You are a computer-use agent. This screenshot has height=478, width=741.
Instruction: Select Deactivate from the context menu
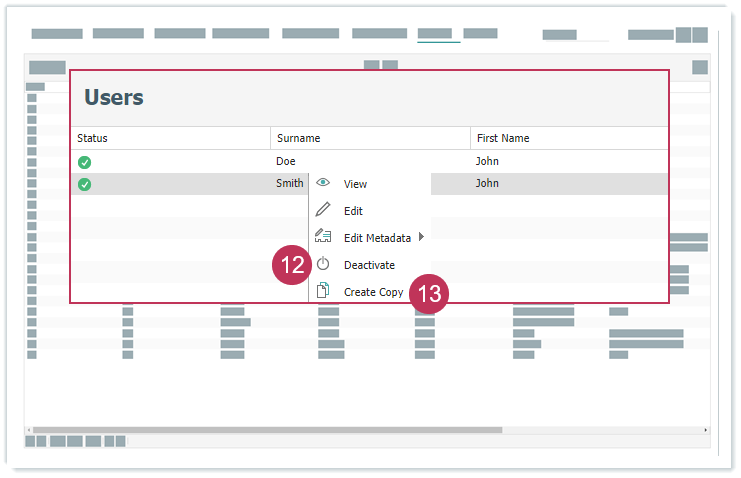(x=369, y=265)
